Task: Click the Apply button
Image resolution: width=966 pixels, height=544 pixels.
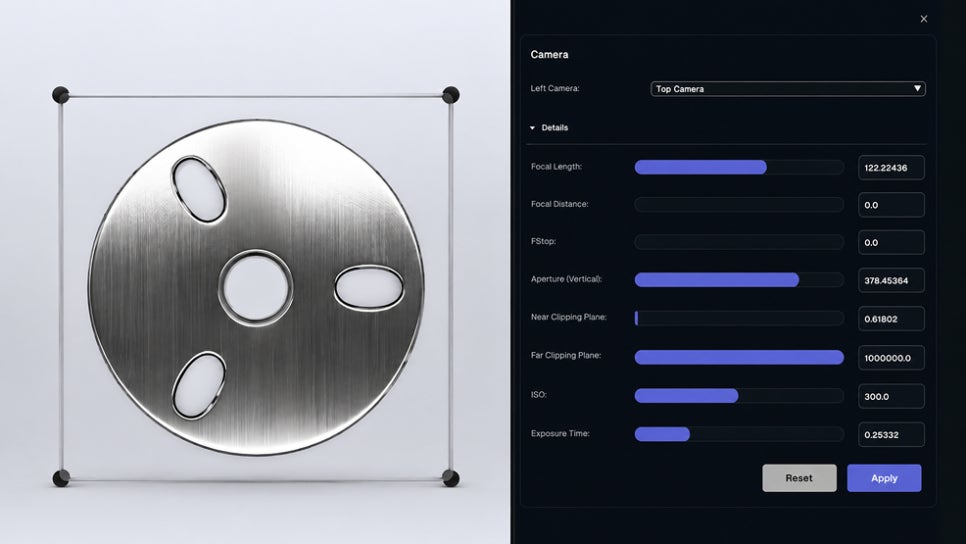Action: (x=884, y=478)
